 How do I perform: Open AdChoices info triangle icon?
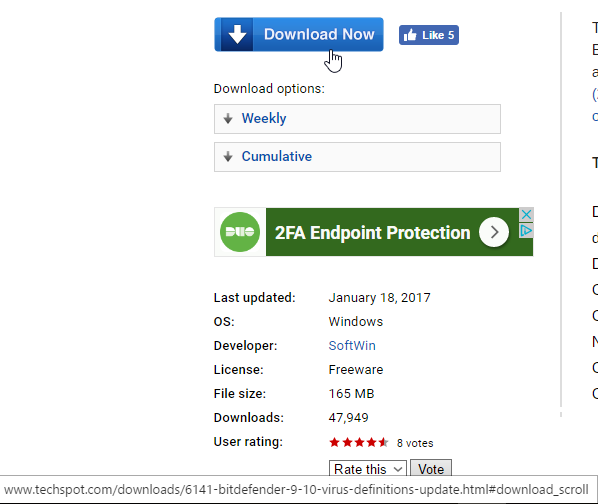[526, 231]
